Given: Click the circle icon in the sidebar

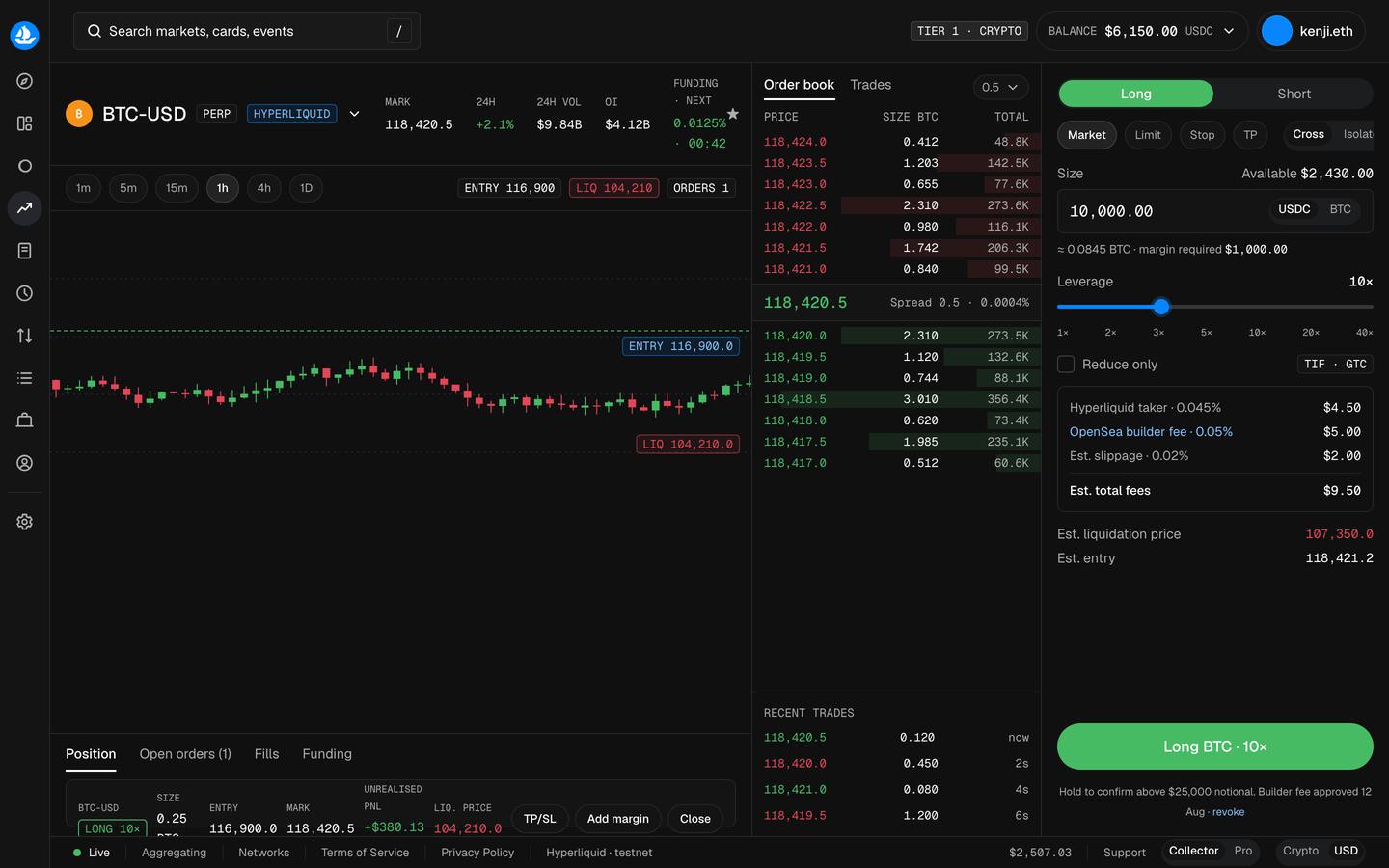Looking at the screenshot, I should tap(25, 166).
